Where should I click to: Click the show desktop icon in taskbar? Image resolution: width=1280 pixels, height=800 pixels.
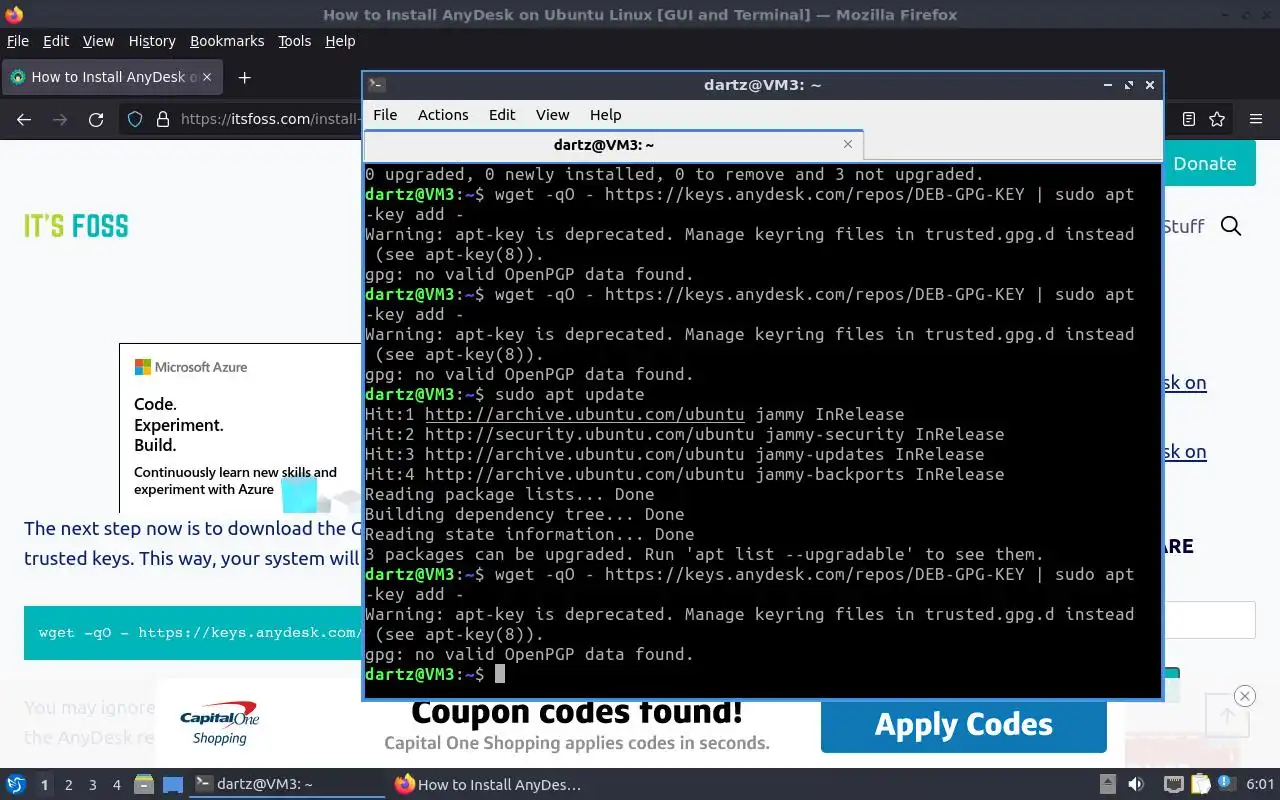pyautogui.click(x=172, y=784)
